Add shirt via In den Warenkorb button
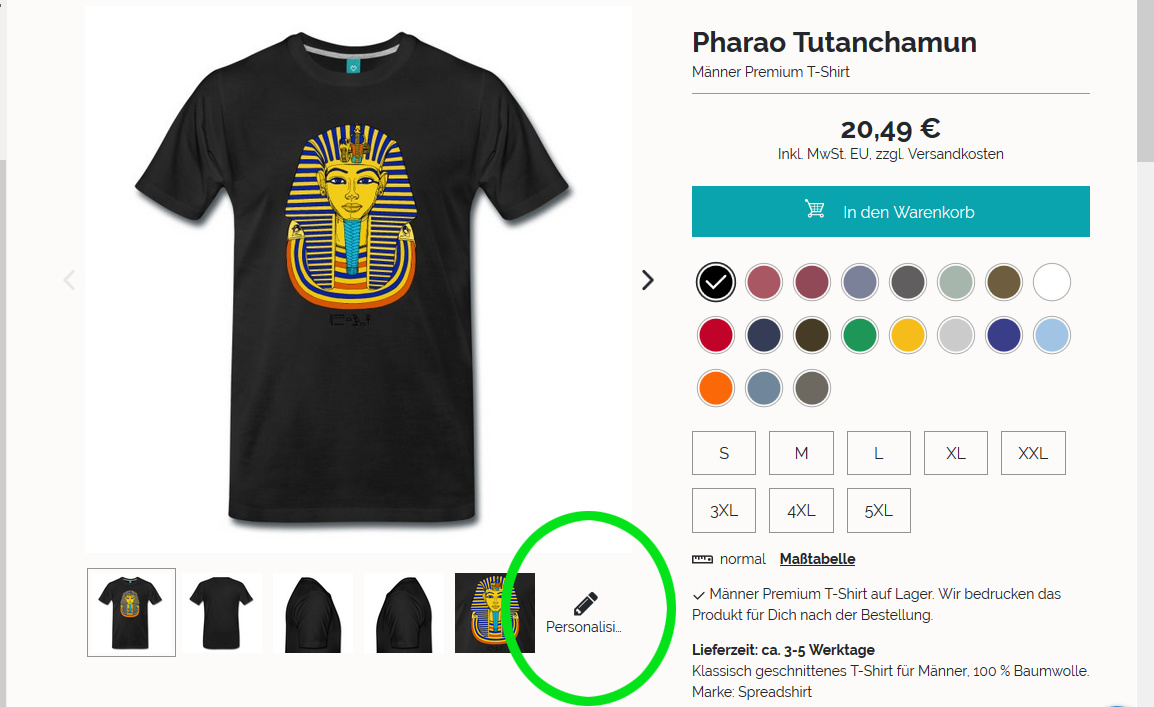1154x707 pixels. [891, 211]
